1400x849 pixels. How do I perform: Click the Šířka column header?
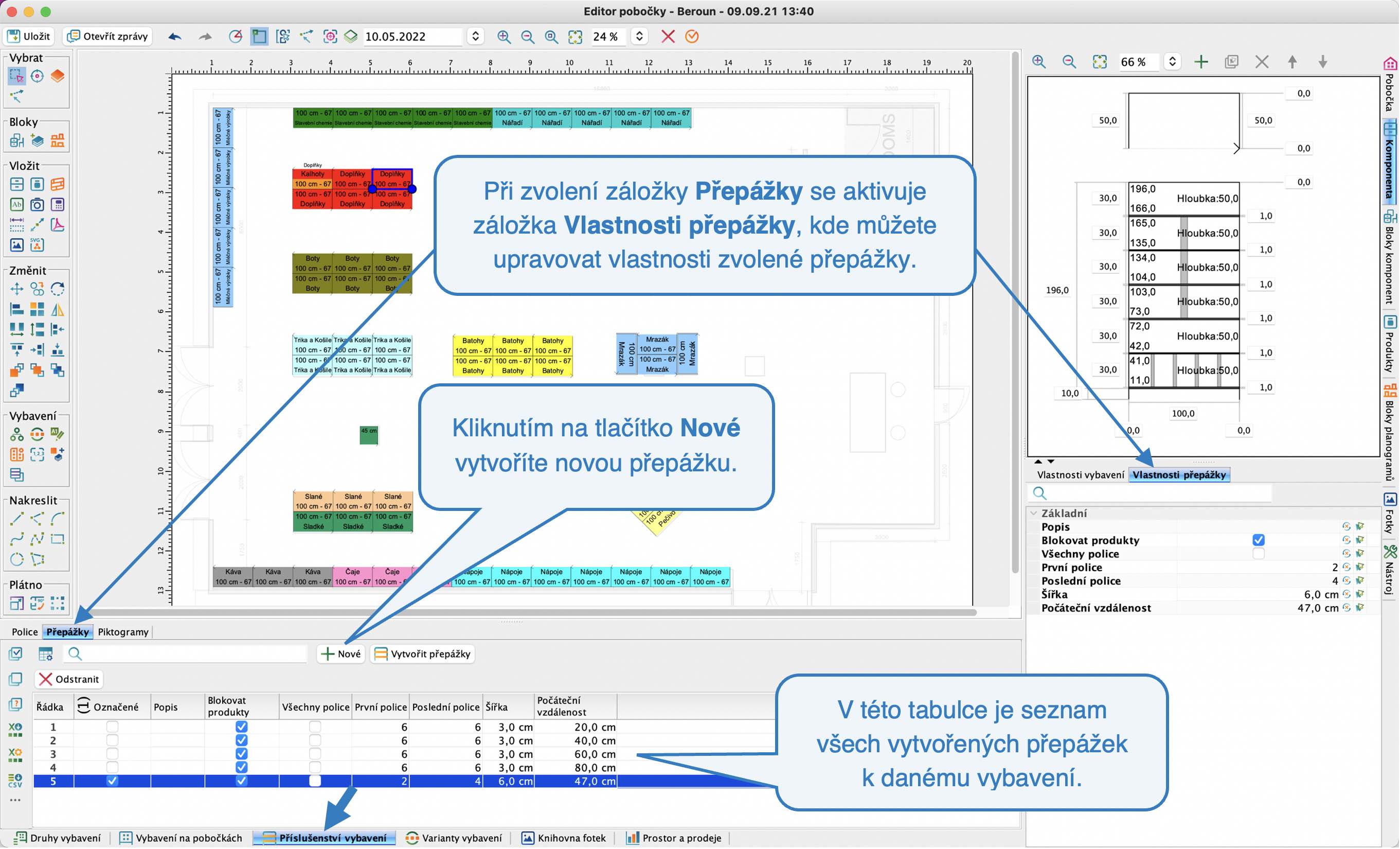tap(508, 706)
